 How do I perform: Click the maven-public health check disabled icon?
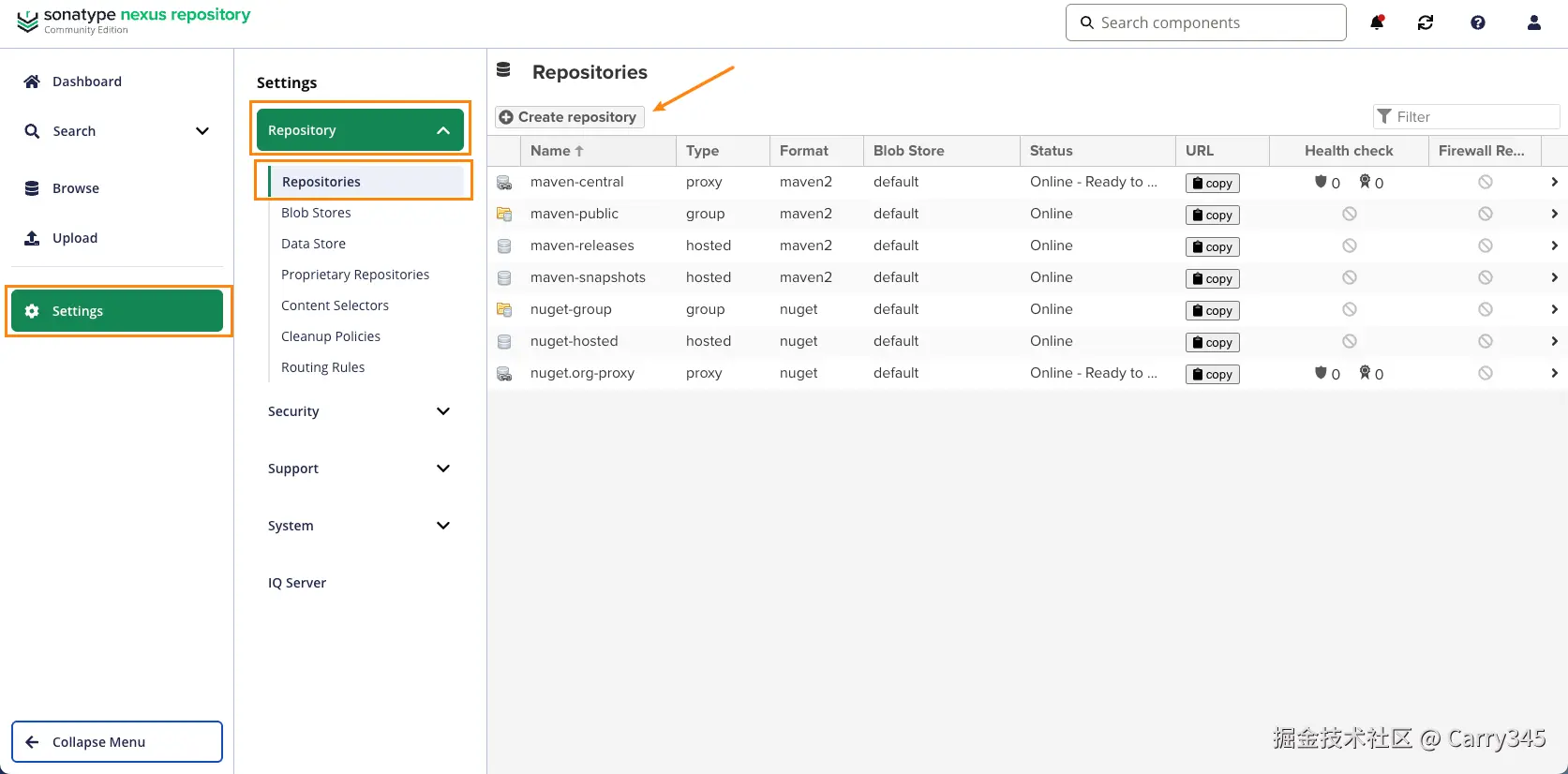1350,214
